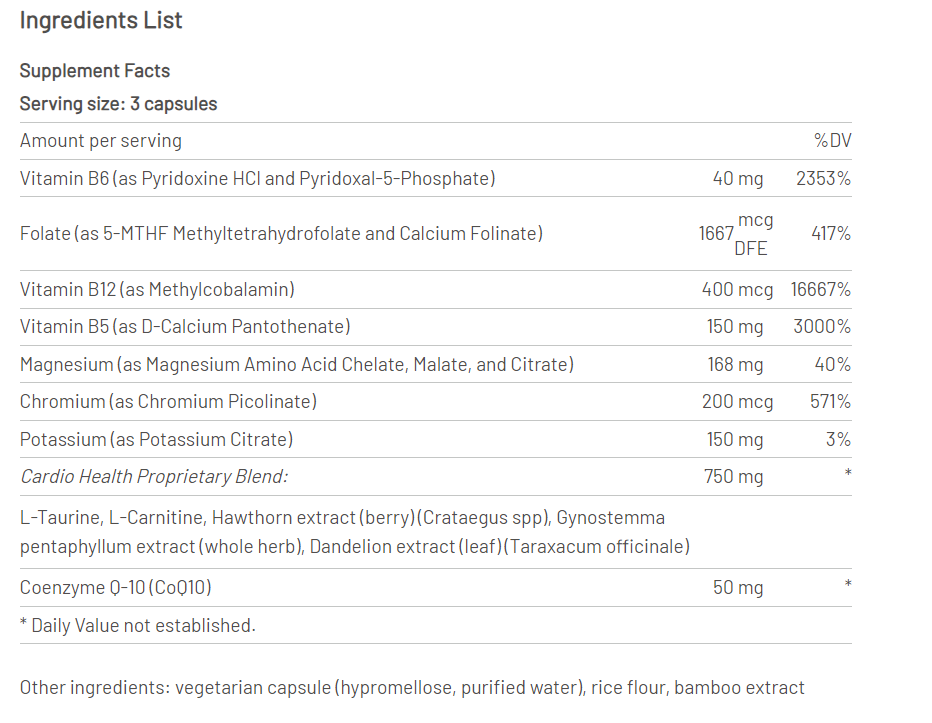
Task: Click the Amount per serving header
Action: coord(101,141)
